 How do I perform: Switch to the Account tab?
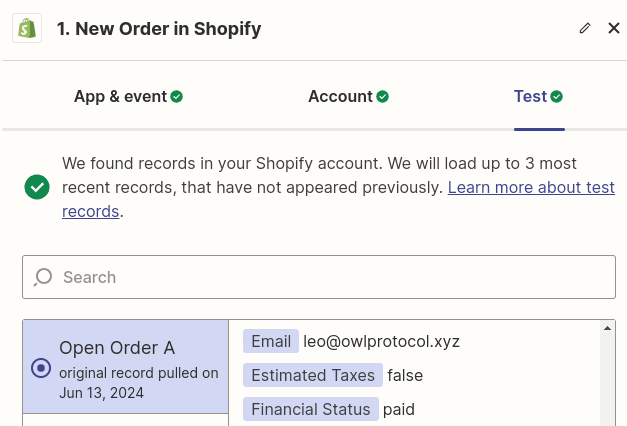tap(340, 97)
